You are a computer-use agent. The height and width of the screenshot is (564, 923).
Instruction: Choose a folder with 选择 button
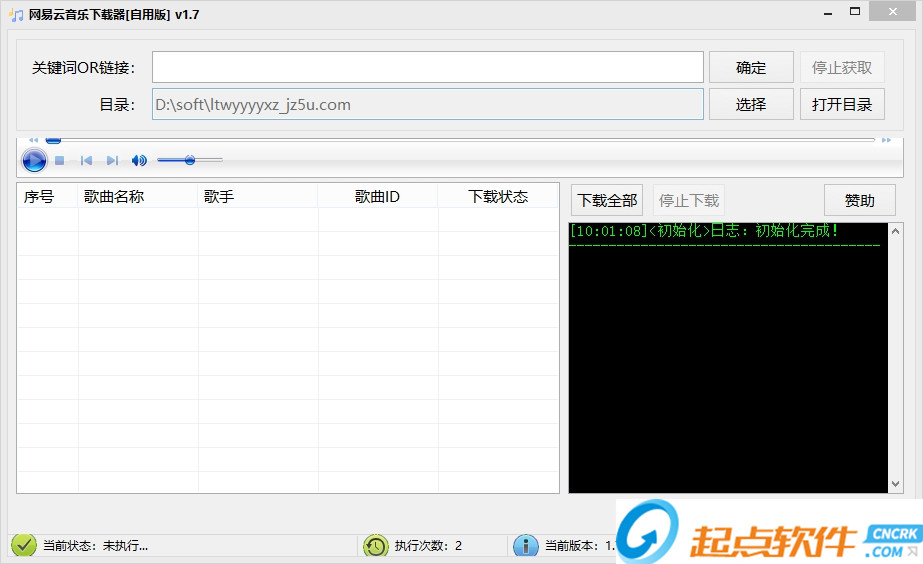751,104
